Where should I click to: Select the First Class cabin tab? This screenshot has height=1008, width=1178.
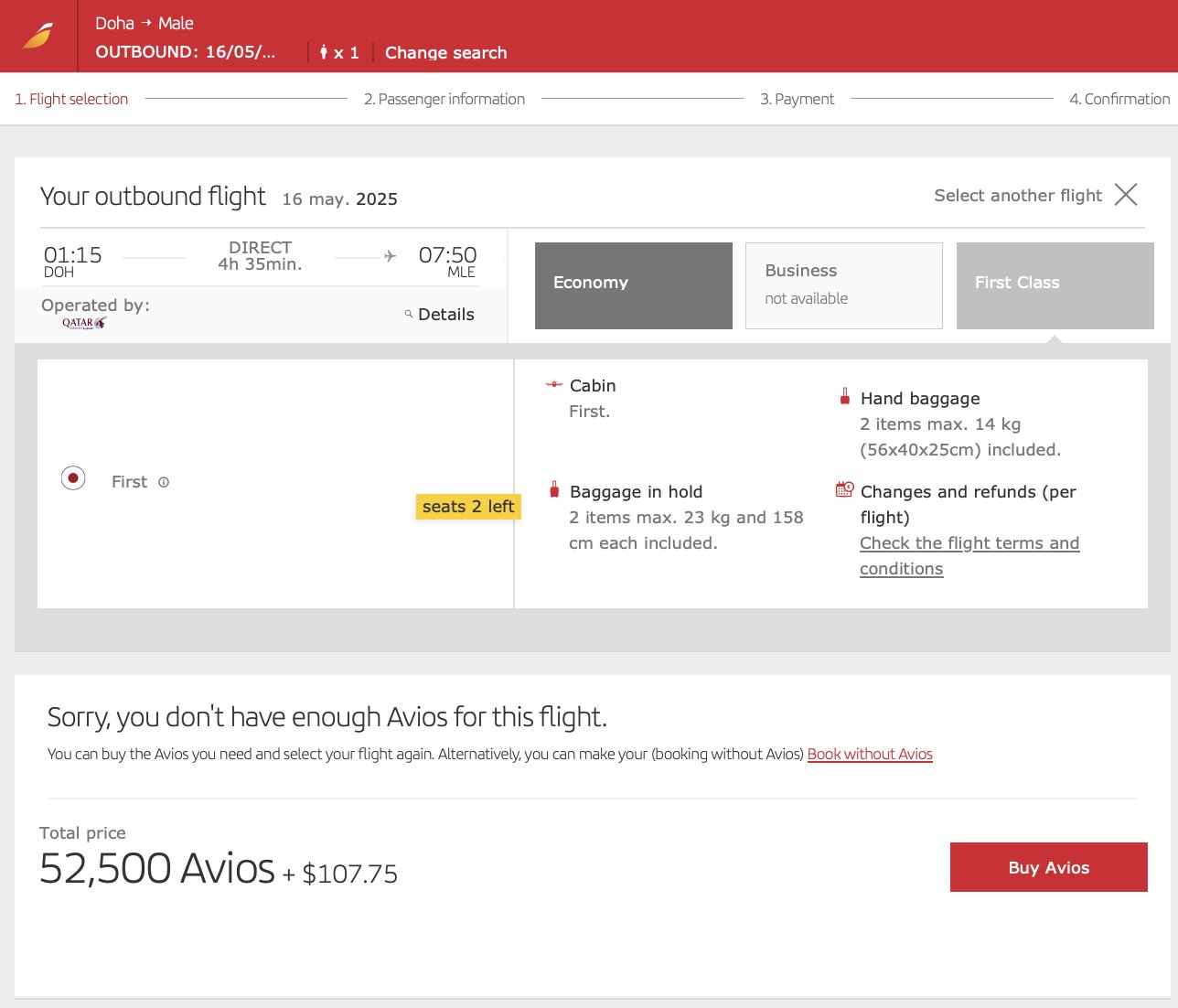pos(1055,285)
